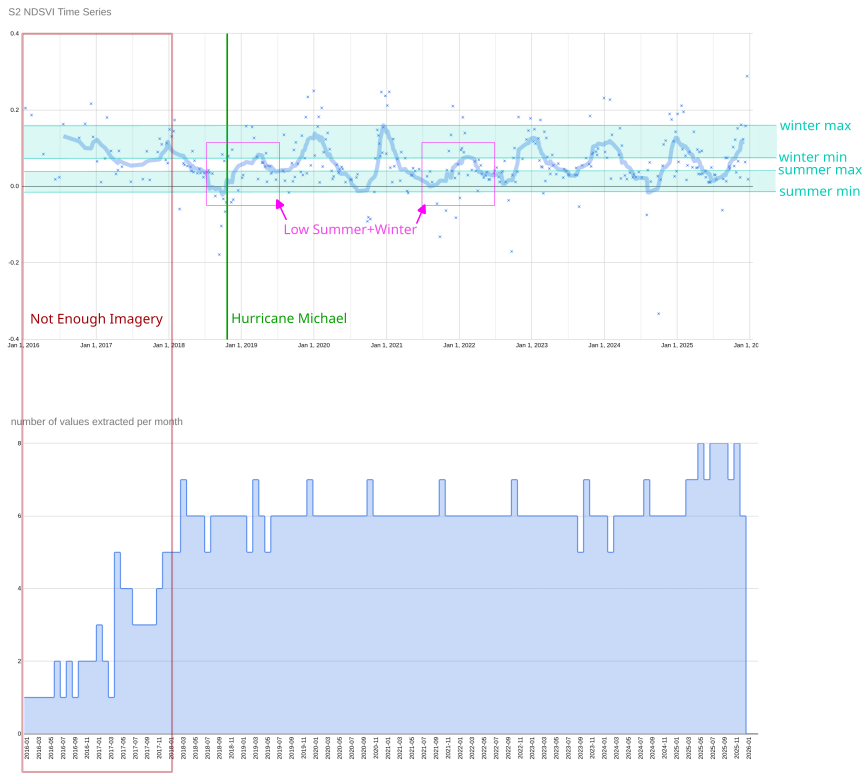Click the '2016-01' label on bottom chart axis
862x773 pixels.
click(x=27, y=748)
